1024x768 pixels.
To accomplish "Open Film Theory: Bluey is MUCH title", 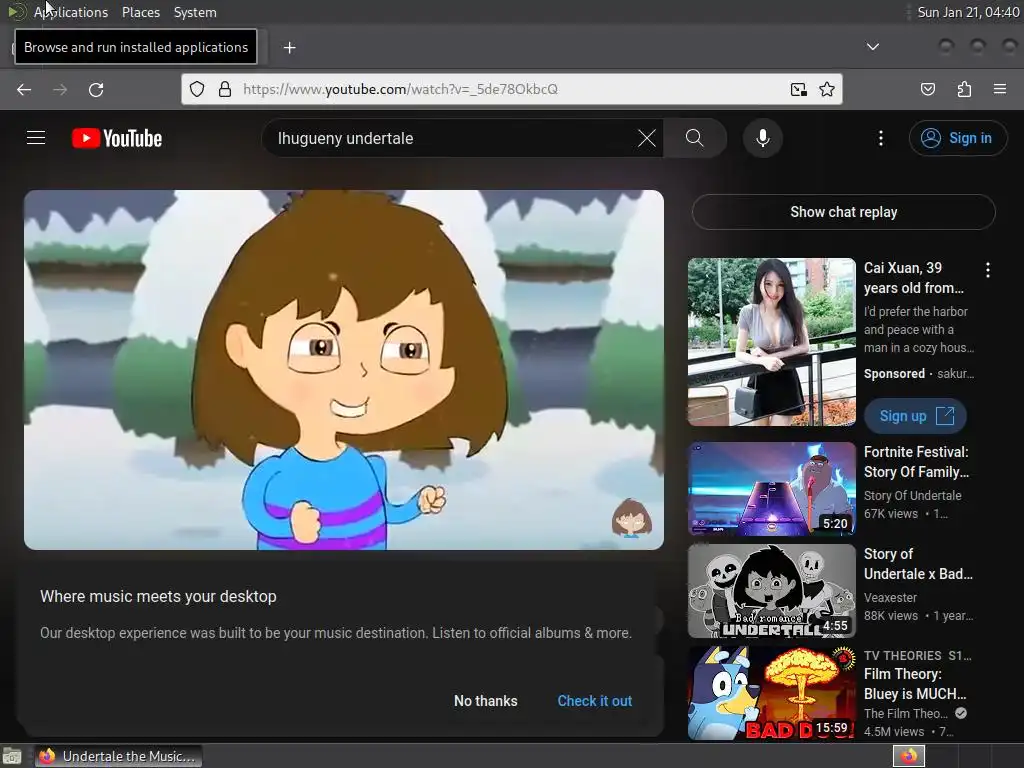I will (x=915, y=684).
